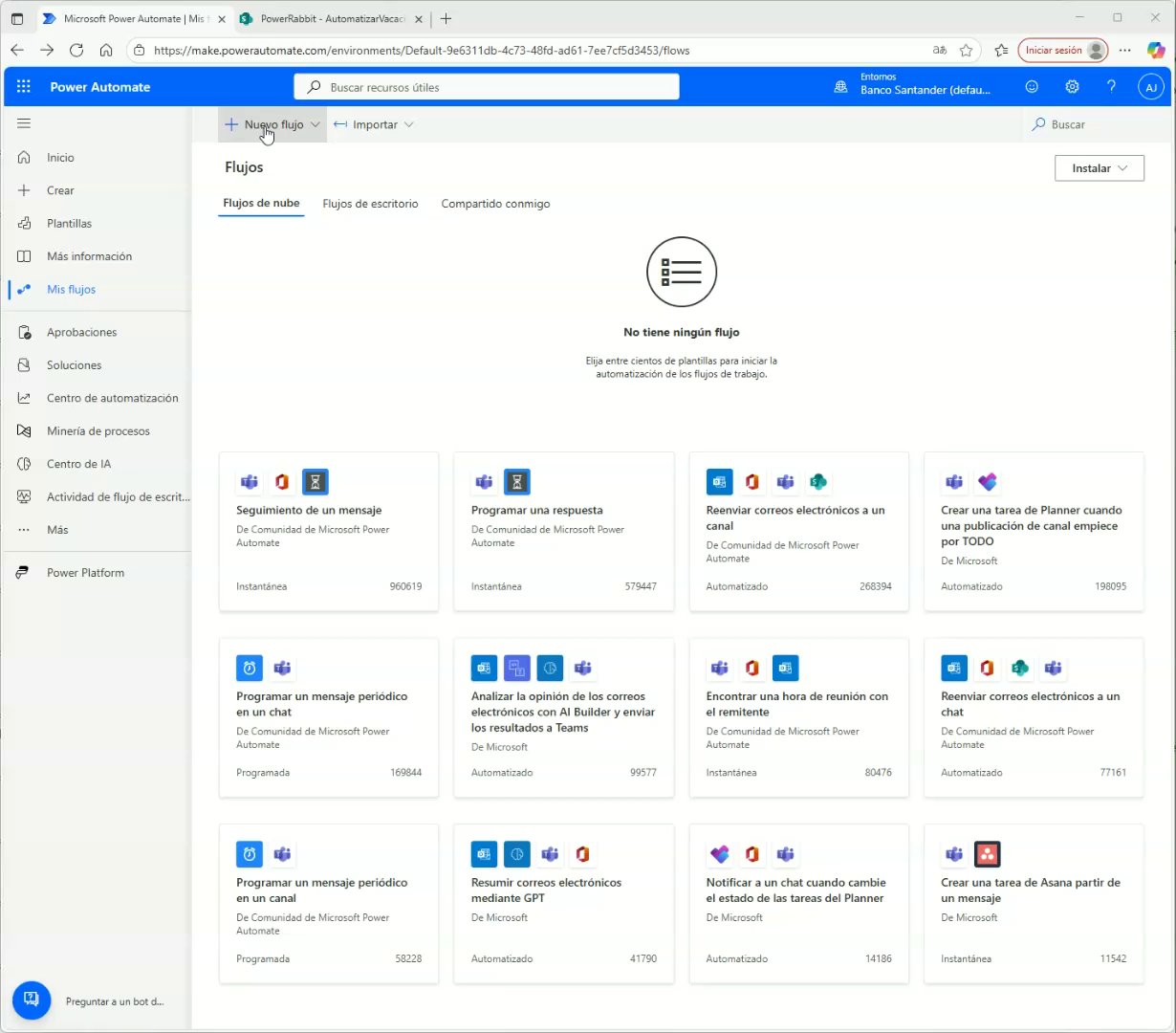Click the Buscar field in command bar
1176x1033 pixels.
click(x=1098, y=124)
